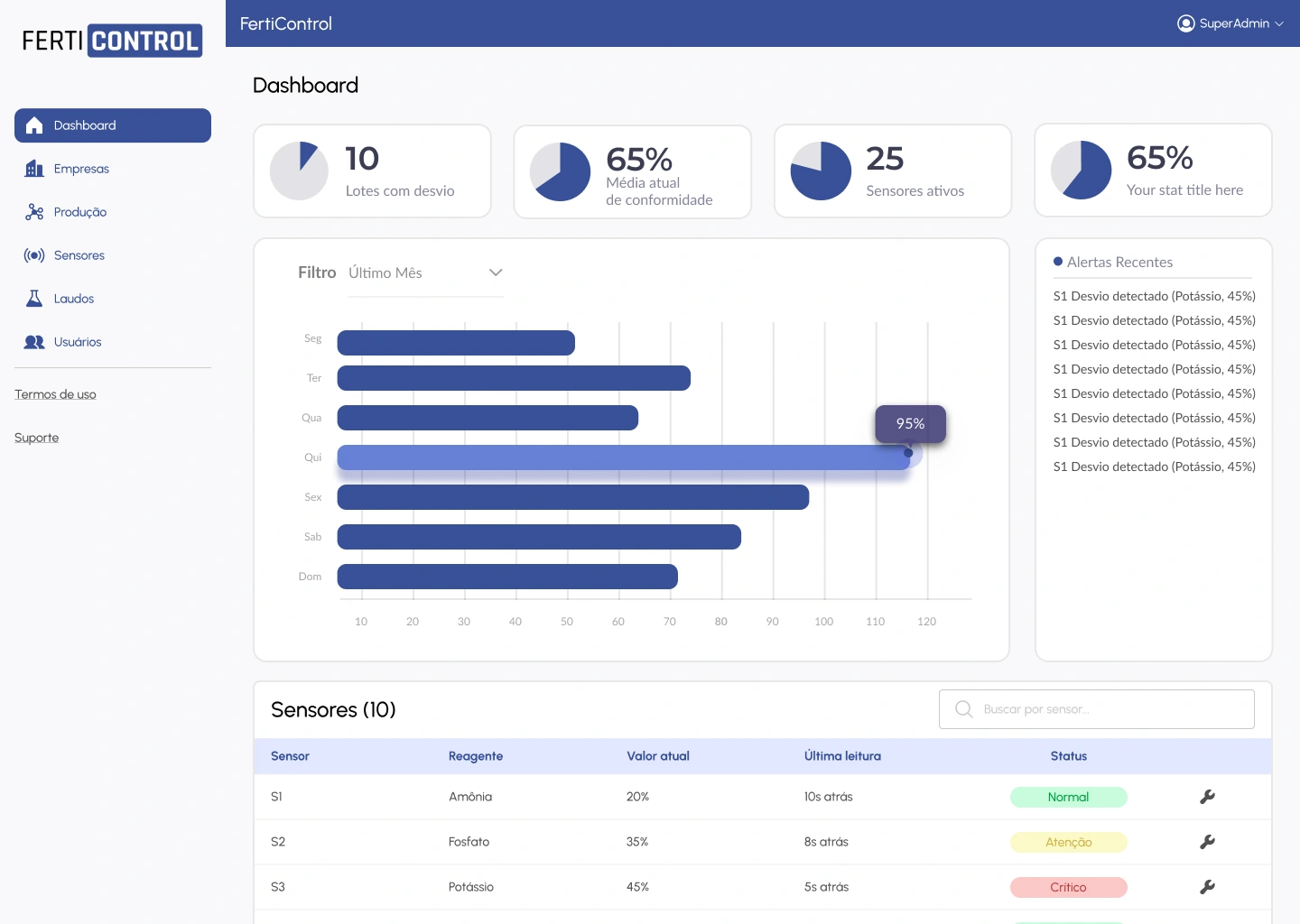The height and width of the screenshot is (924, 1300).
Task: Open the Suporte link
Action: tap(37, 438)
